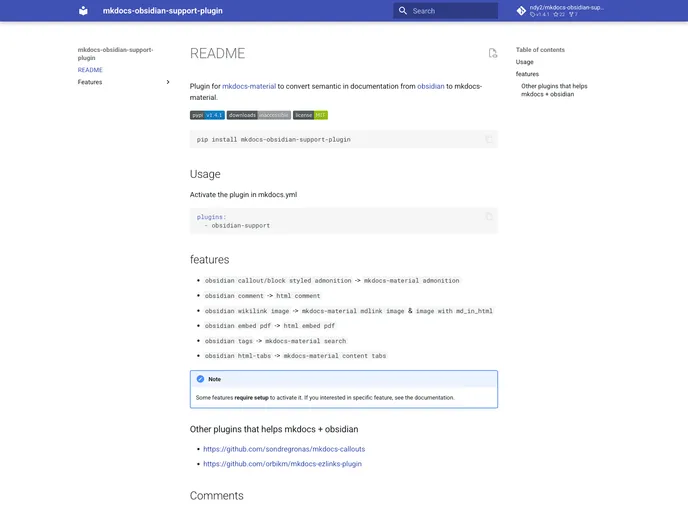Click the 'Activate the plugin in mkdocs.yml' text
This screenshot has width=688, height=512.
(x=243, y=194)
